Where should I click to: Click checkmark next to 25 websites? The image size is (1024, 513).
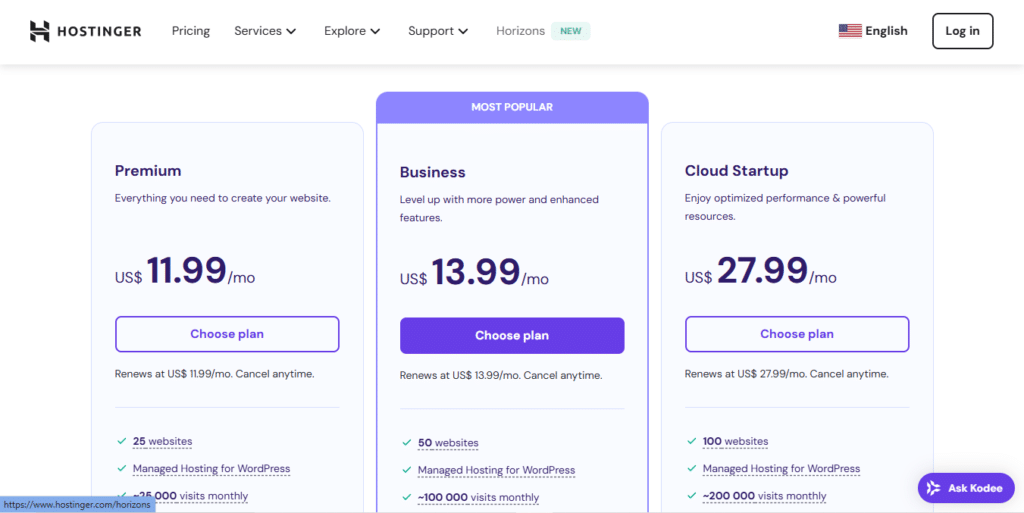[x=121, y=441]
